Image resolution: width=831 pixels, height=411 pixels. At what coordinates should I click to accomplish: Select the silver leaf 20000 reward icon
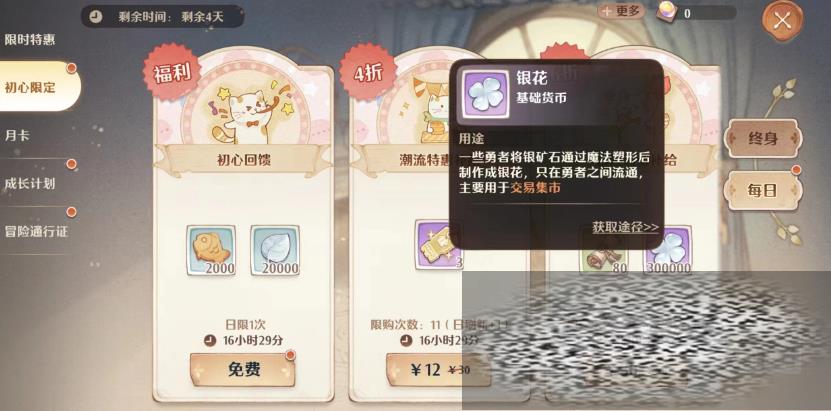pos(275,250)
